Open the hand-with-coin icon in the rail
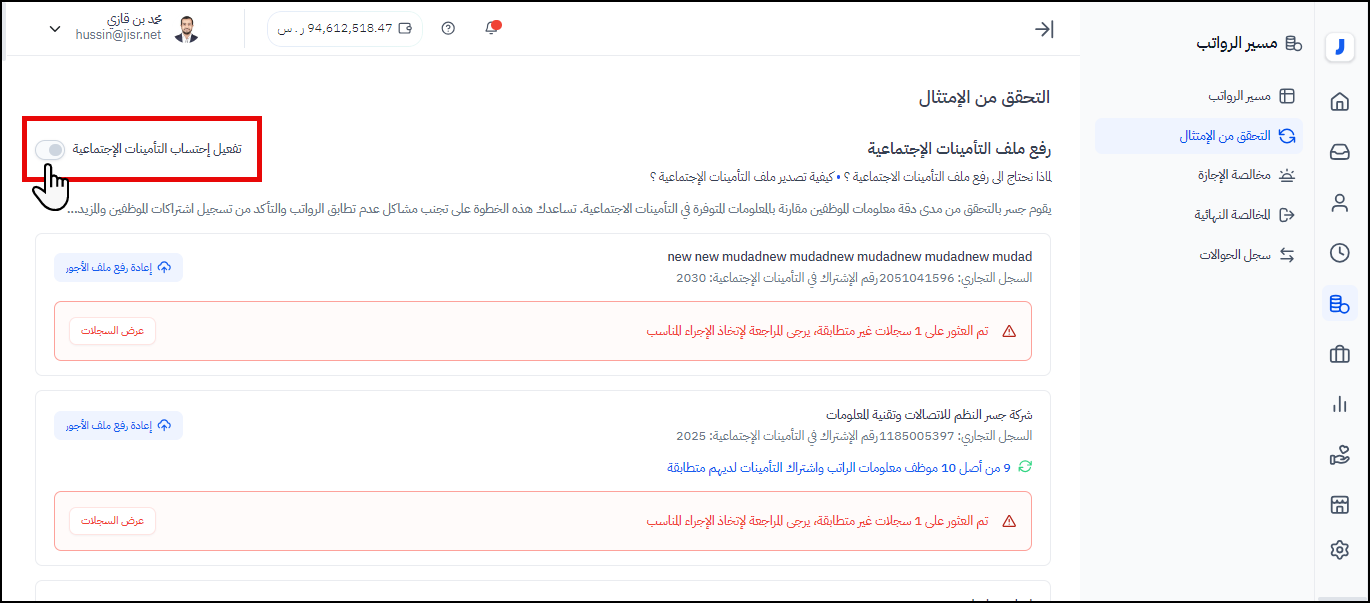 [1339, 455]
